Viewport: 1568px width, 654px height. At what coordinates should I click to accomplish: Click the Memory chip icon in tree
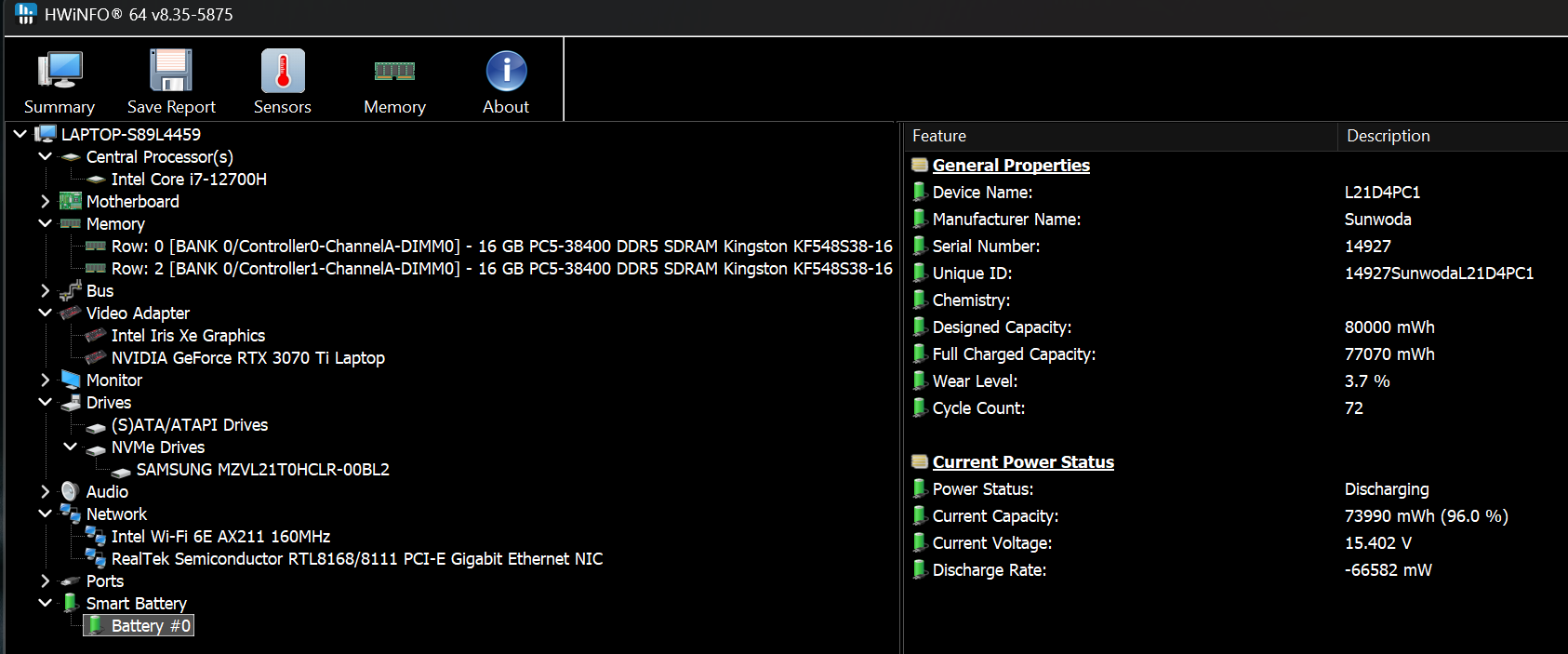71,223
